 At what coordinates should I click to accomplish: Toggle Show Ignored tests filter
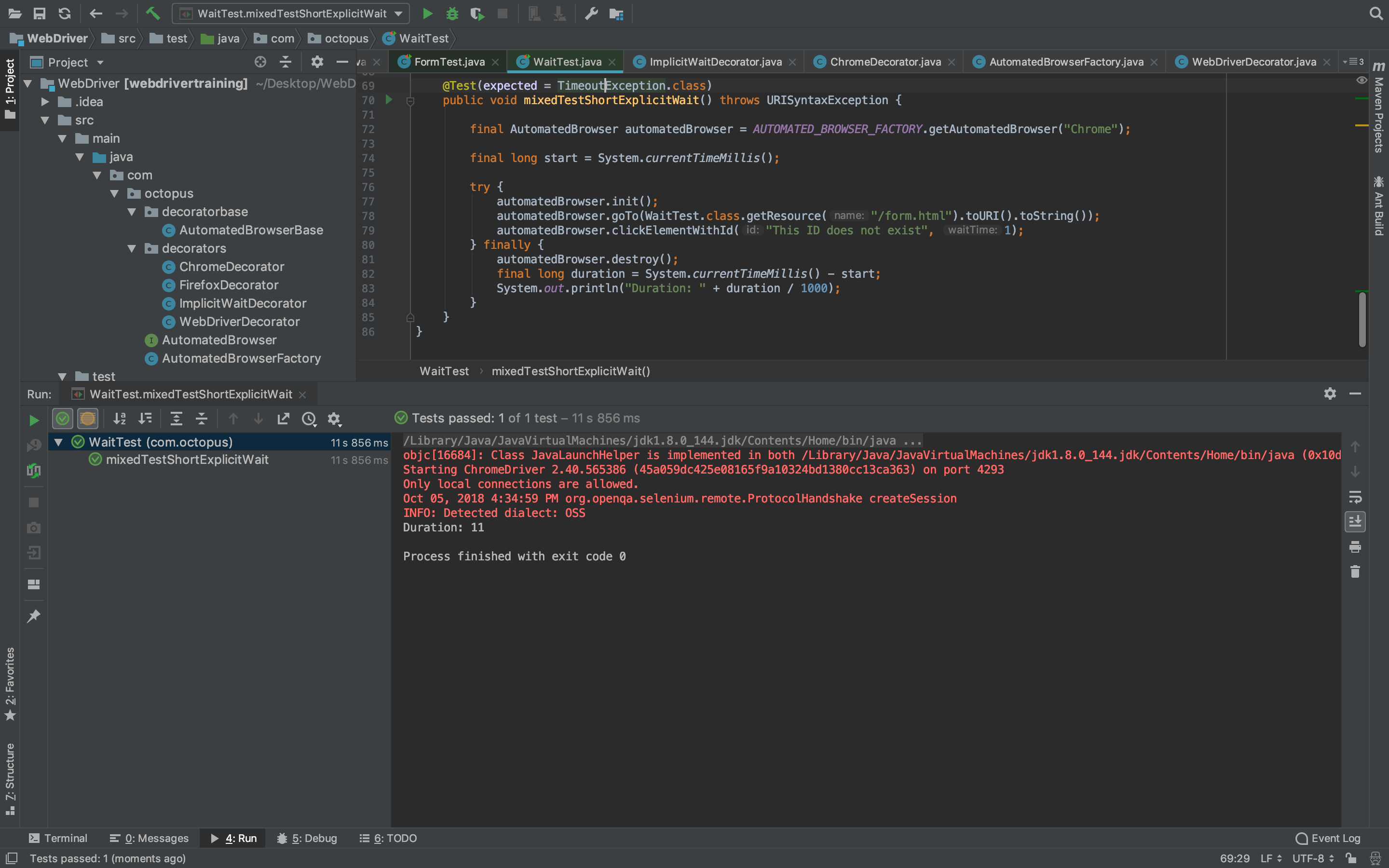88,419
